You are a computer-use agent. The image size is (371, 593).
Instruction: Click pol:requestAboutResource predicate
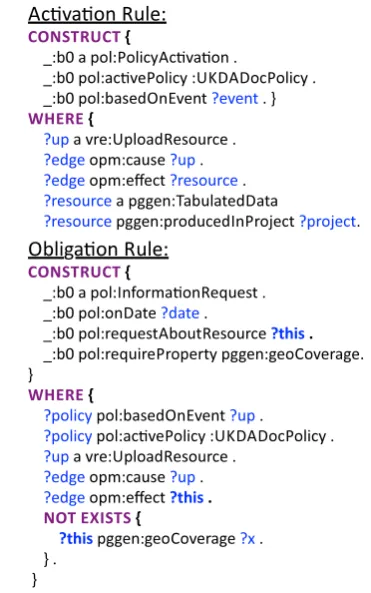tap(172, 334)
